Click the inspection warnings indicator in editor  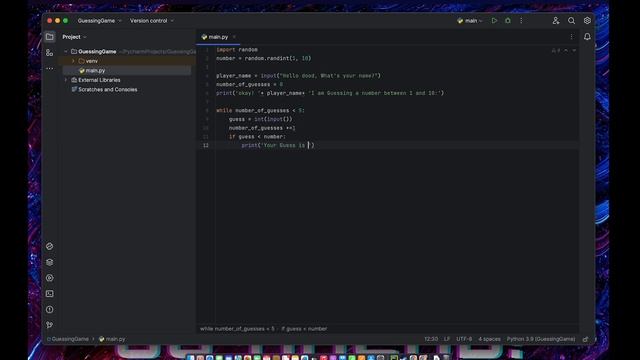556,51
